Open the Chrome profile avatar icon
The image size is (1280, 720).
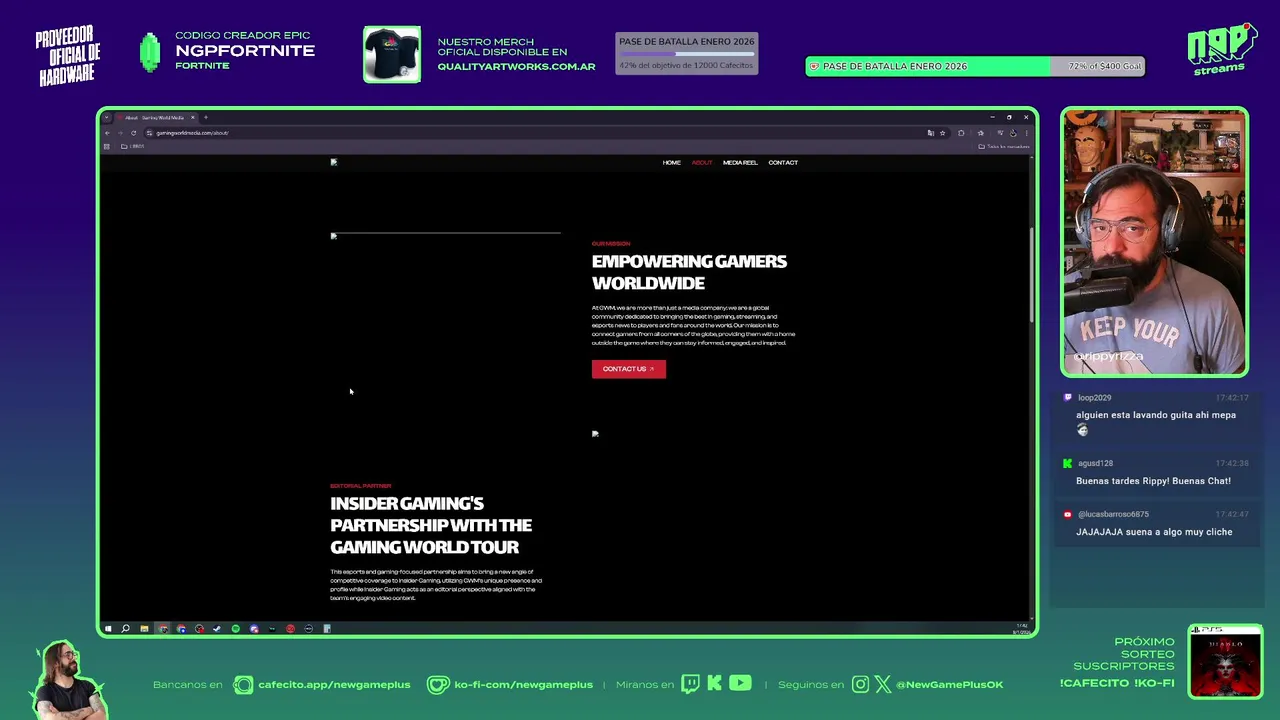[1013, 133]
